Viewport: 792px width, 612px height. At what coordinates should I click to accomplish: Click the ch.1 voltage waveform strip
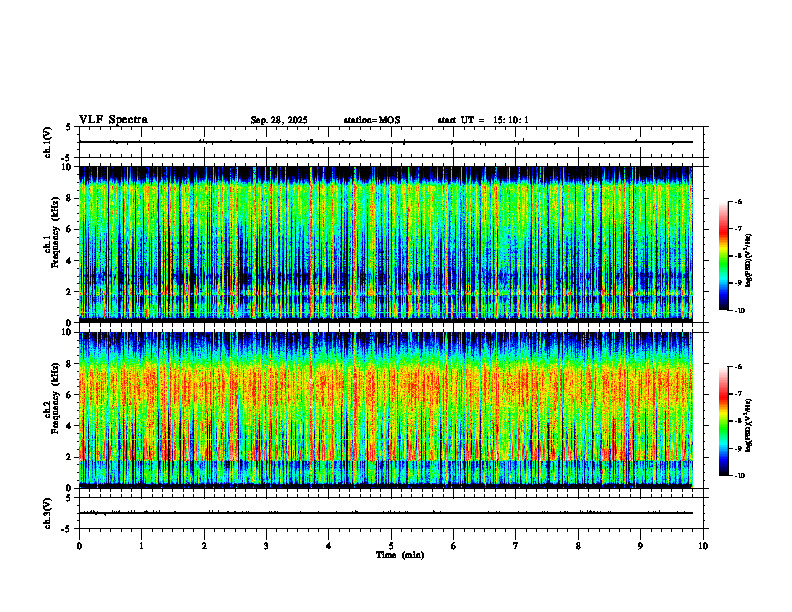click(x=391, y=142)
